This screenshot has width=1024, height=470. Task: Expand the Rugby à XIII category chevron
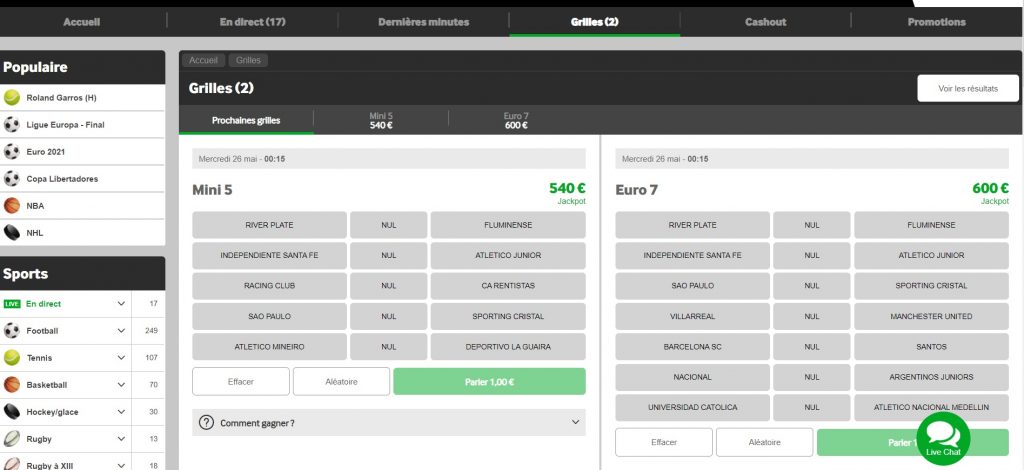[121, 465]
